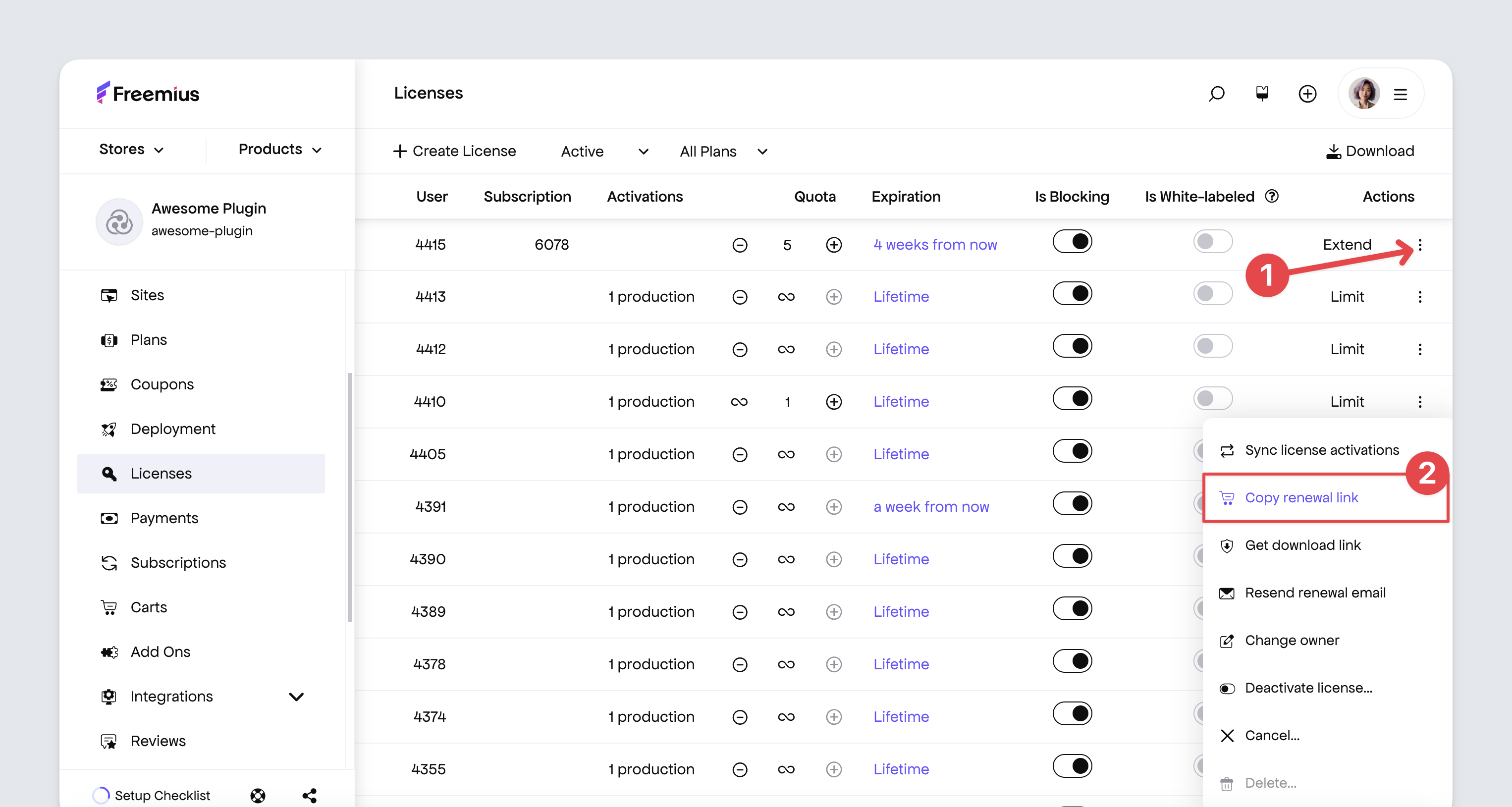Toggle Is Blocking for license 4405

point(1073,451)
